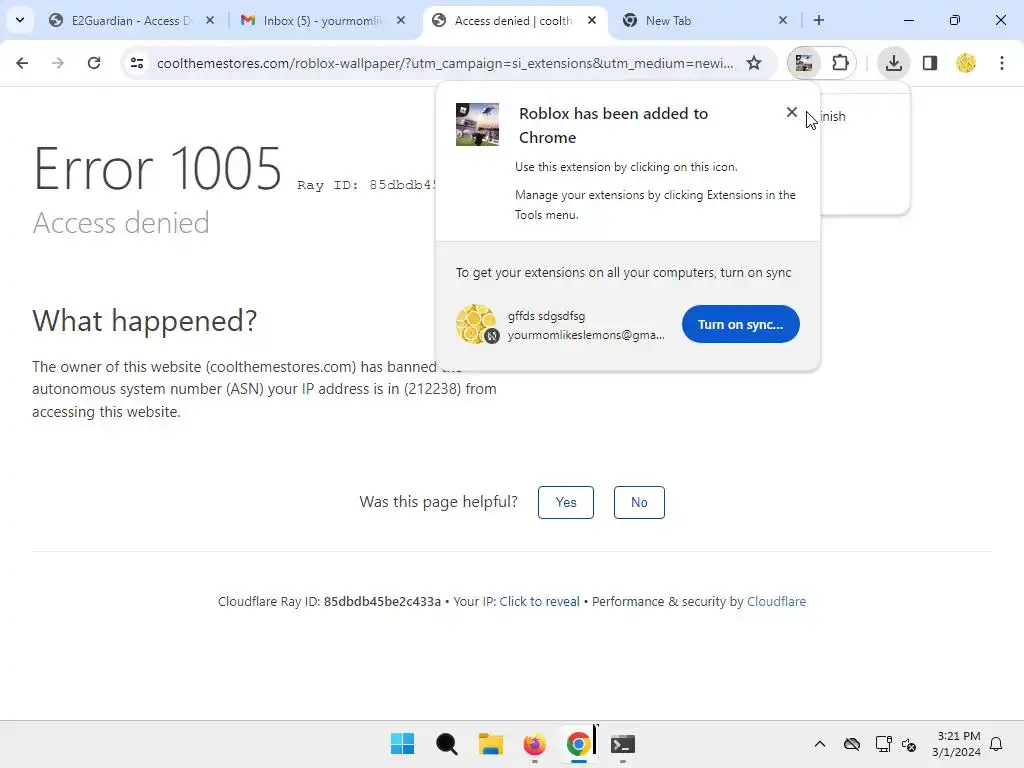Open the Extensions puzzle piece menu
The width and height of the screenshot is (1024, 768).
click(x=840, y=63)
